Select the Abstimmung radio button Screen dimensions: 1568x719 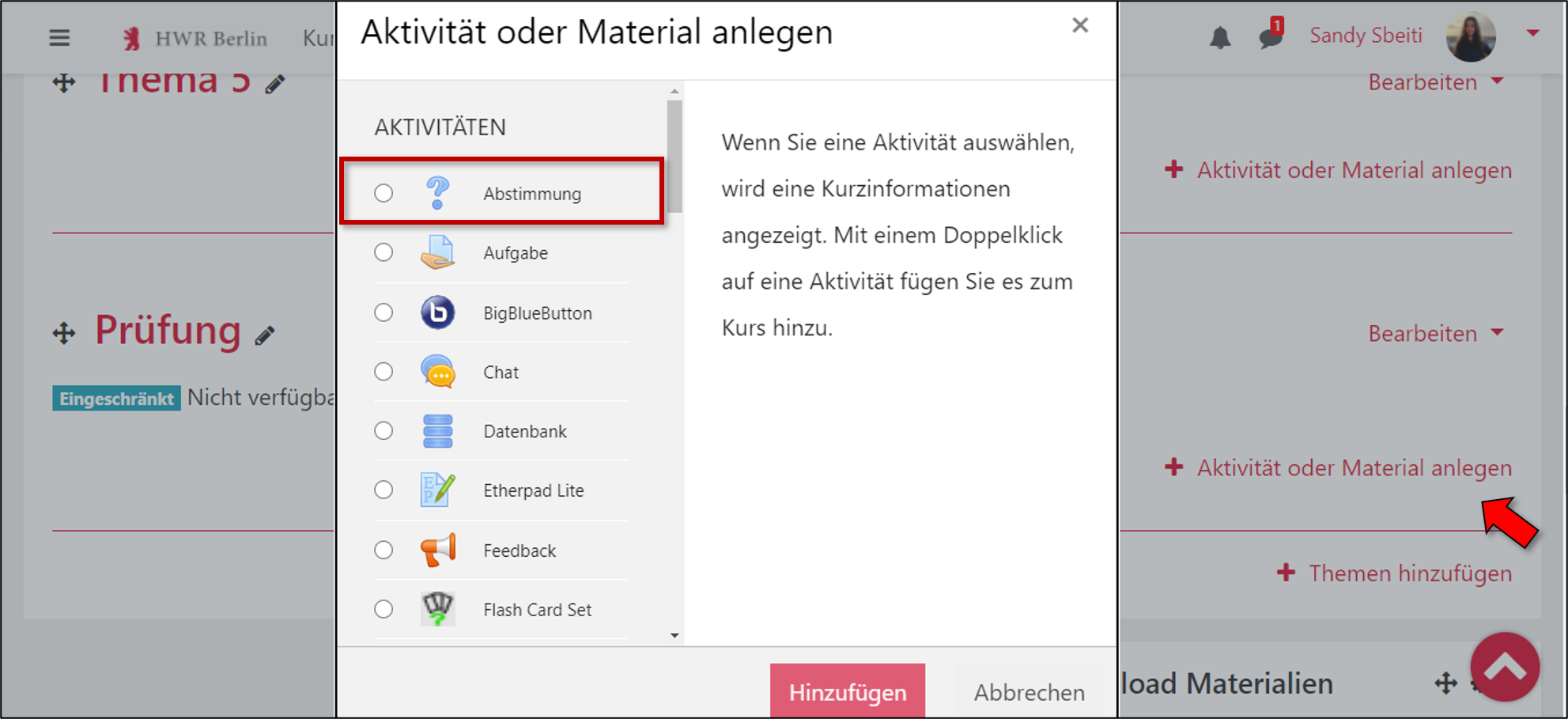pyautogui.click(x=384, y=192)
